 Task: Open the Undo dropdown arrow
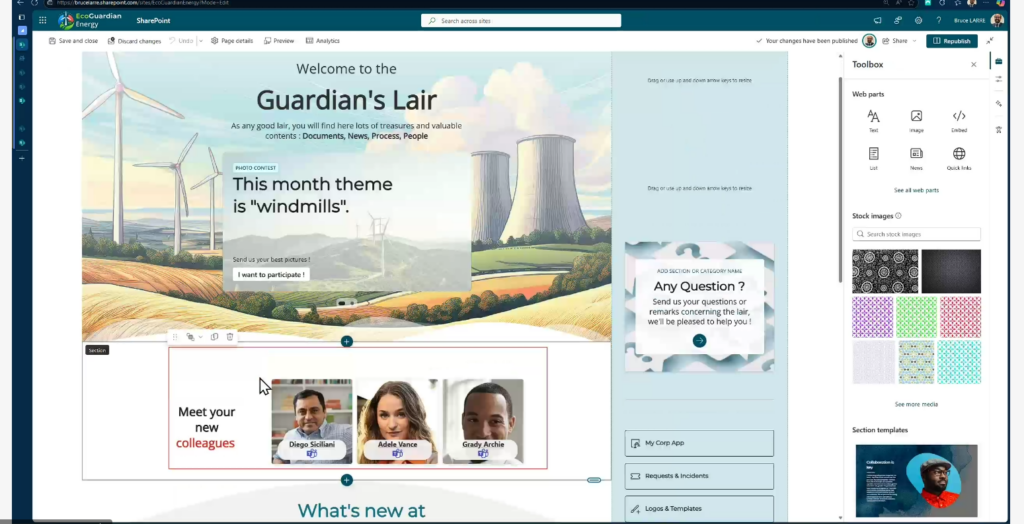point(200,41)
